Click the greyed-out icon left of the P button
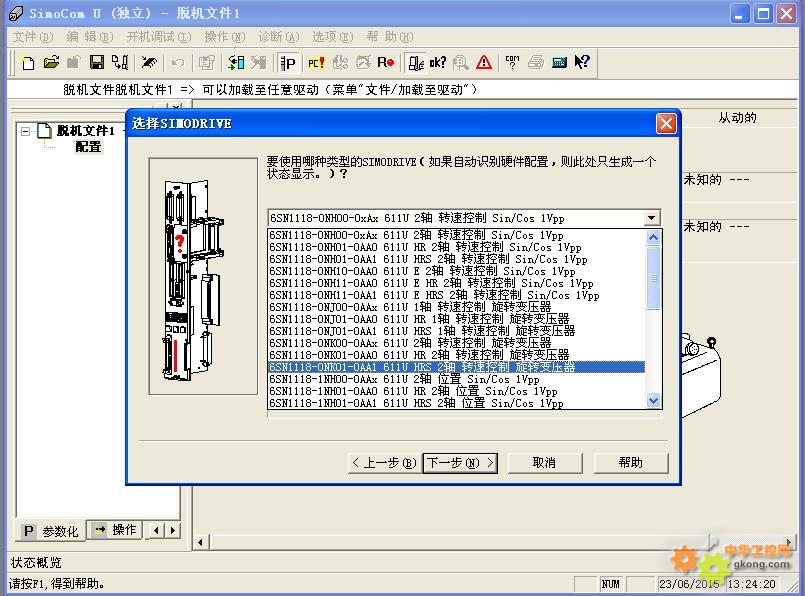The width and height of the screenshot is (805, 596). [259, 63]
